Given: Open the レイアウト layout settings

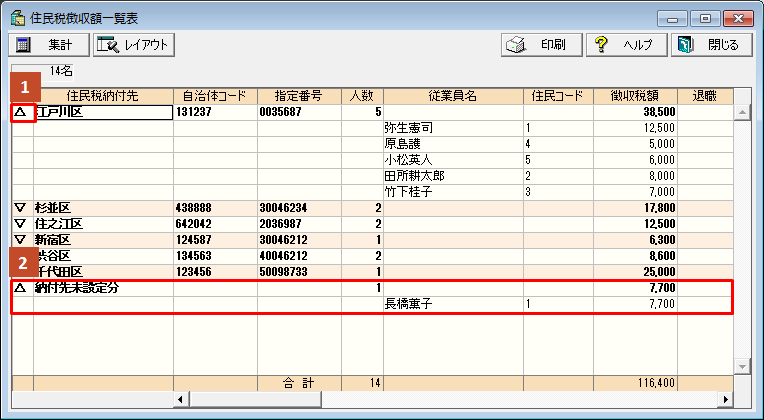Looking at the screenshot, I should click(x=134, y=45).
